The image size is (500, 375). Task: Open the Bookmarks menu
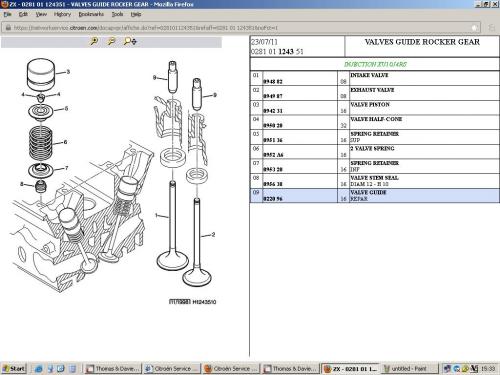[91, 14]
